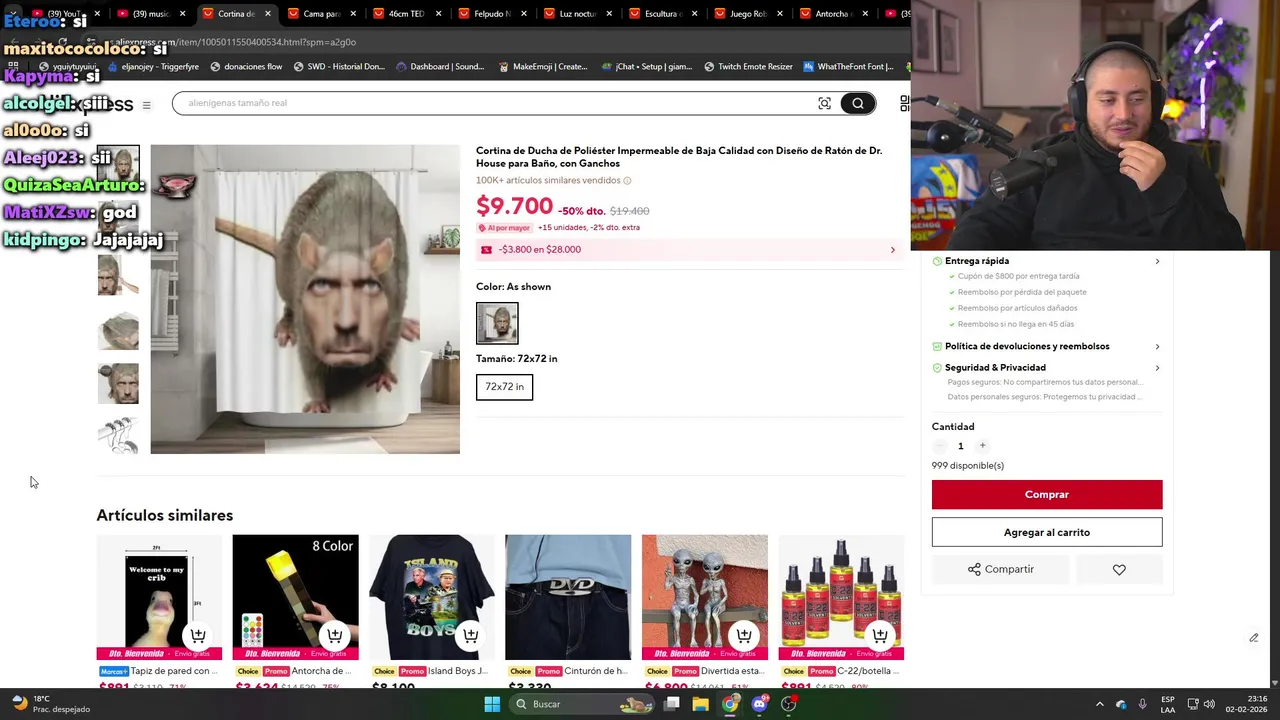This screenshot has height=720, width=1280.
Task: Expand 'Política de devoluciones y reembolsos'
Action: pyautogui.click(x=1157, y=346)
